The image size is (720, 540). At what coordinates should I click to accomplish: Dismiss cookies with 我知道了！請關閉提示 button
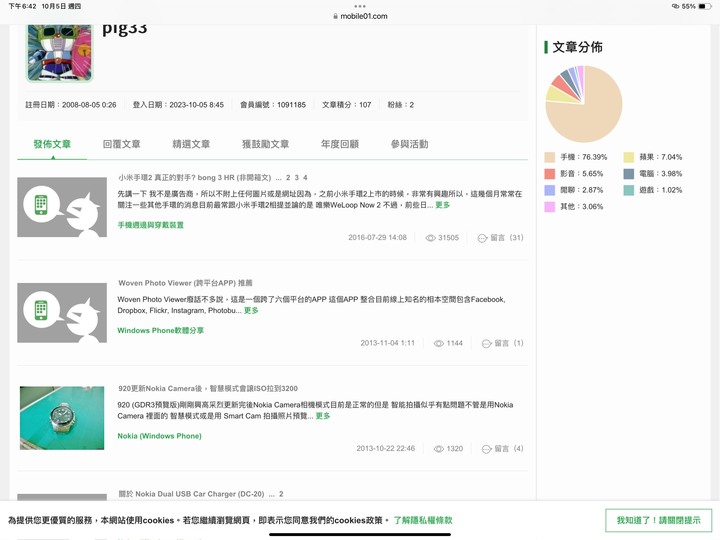pyautogui.click(x=658, y=520)
